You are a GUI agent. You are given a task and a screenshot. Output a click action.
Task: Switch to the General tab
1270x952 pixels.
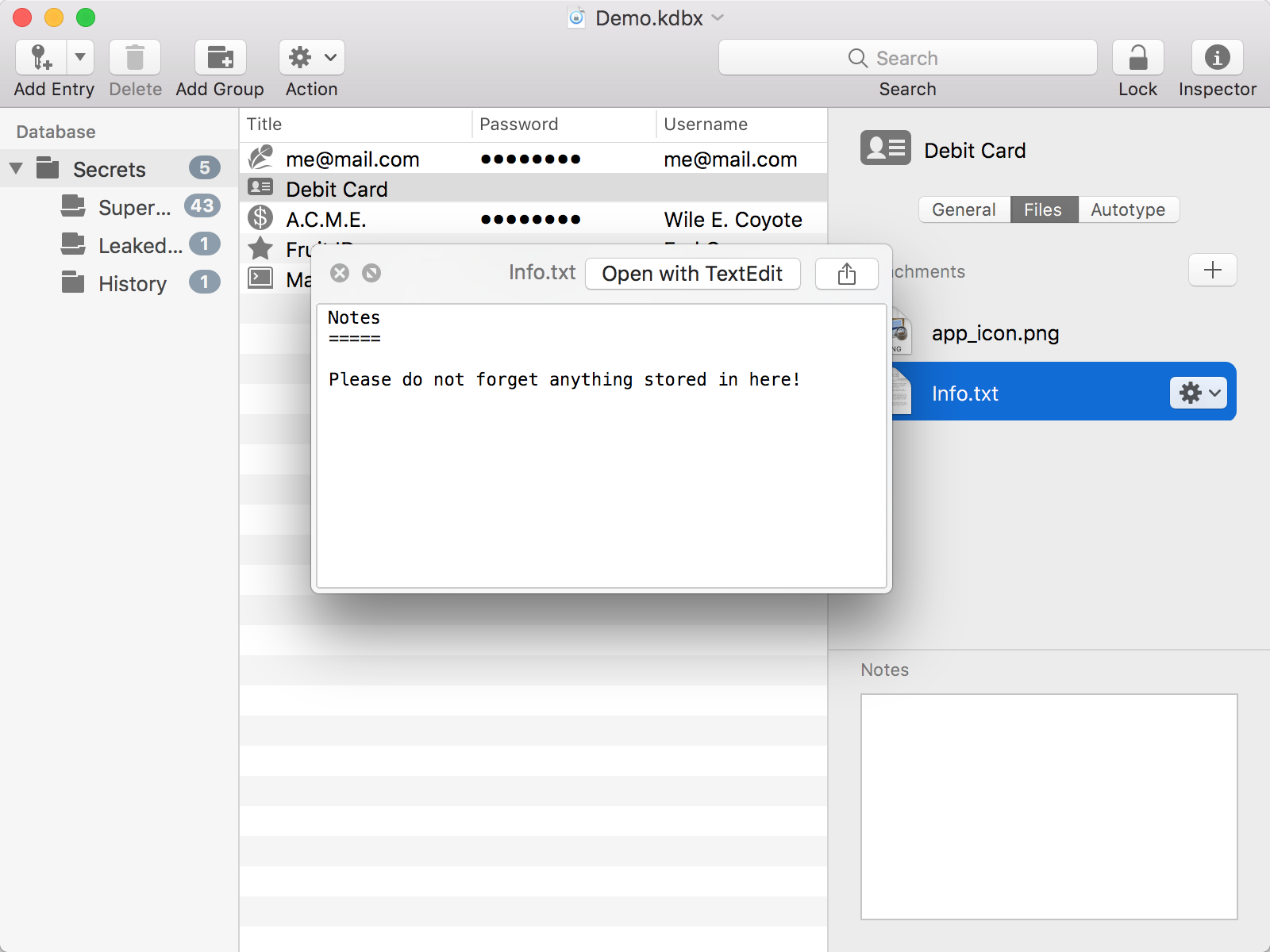click(964, 209)
